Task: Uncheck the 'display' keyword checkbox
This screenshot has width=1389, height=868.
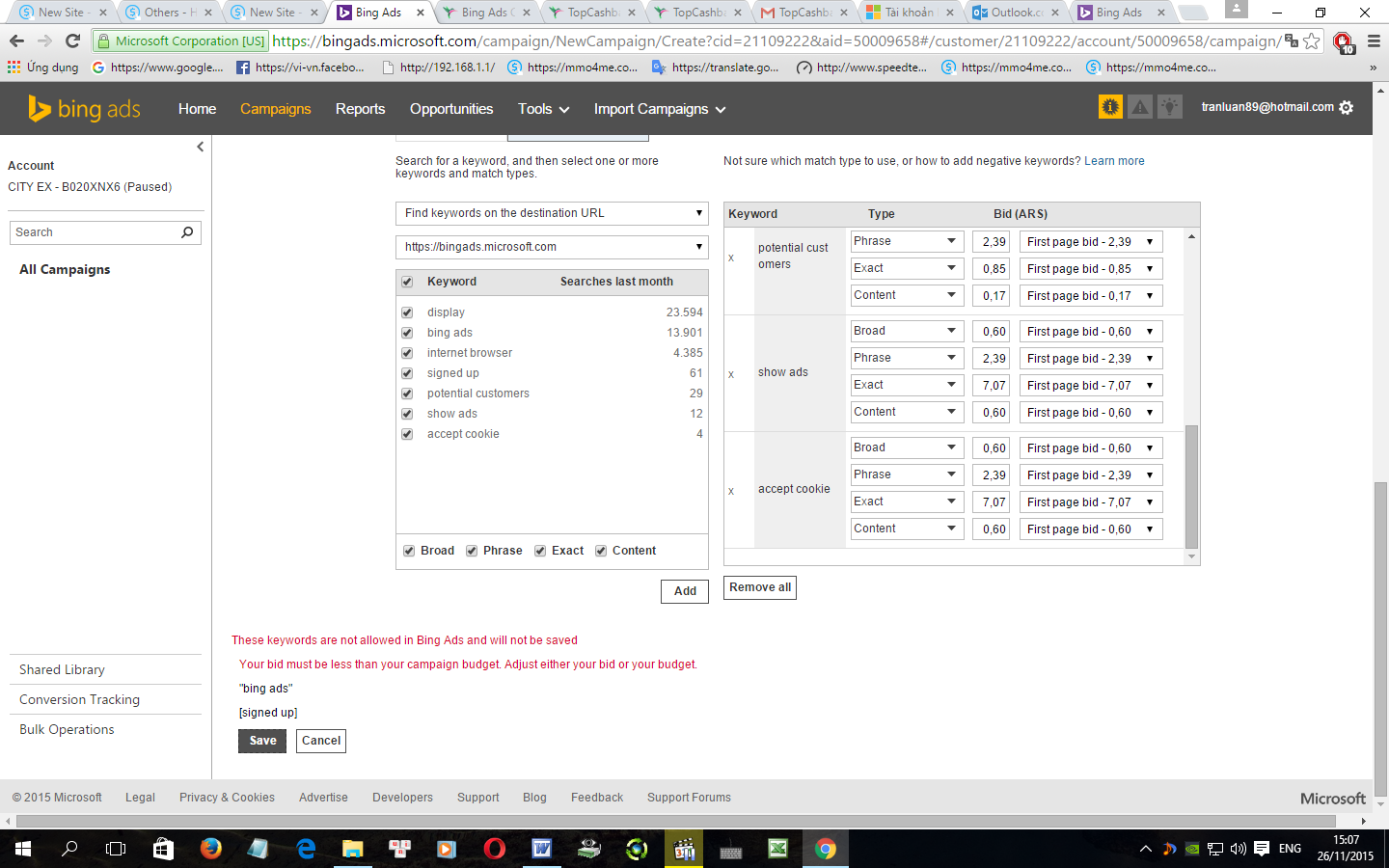Action: (407, 312)
